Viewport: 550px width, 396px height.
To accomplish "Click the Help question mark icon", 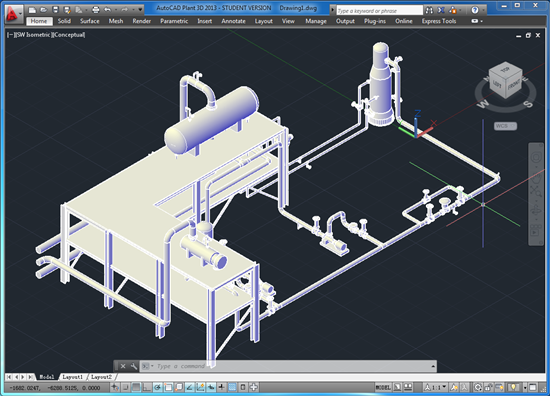I will 475,10.
